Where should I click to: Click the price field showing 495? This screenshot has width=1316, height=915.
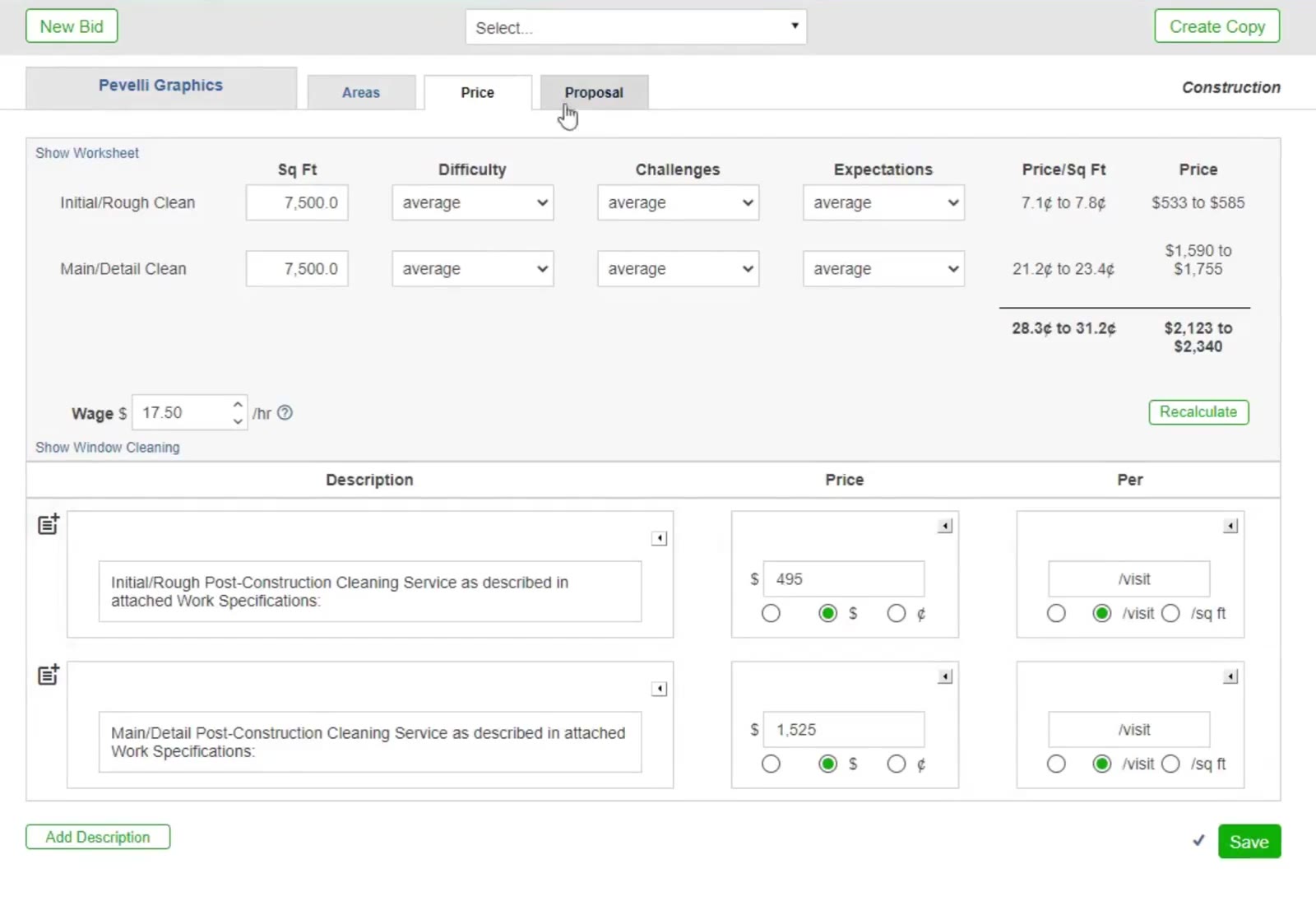pyautogui.click(x=844, y=579)
